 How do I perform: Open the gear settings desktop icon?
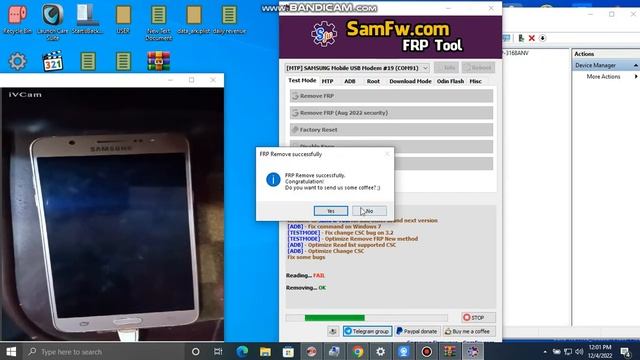17,61
